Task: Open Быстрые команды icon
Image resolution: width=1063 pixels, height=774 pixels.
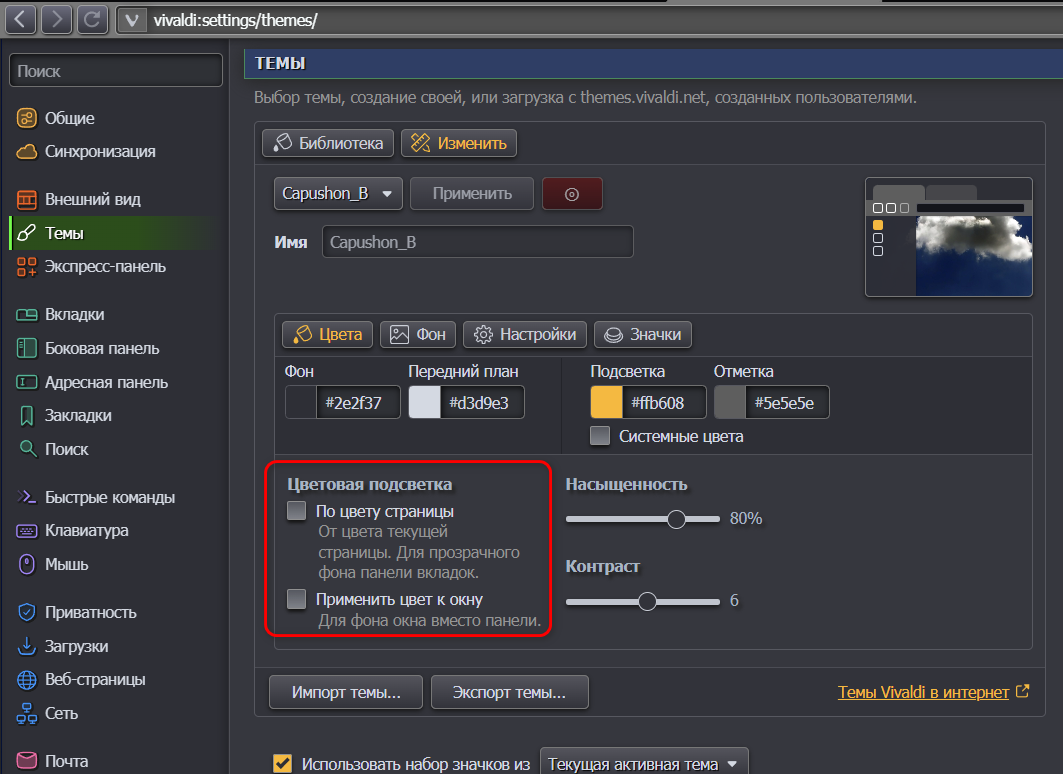Action: [x=26, y=497]
